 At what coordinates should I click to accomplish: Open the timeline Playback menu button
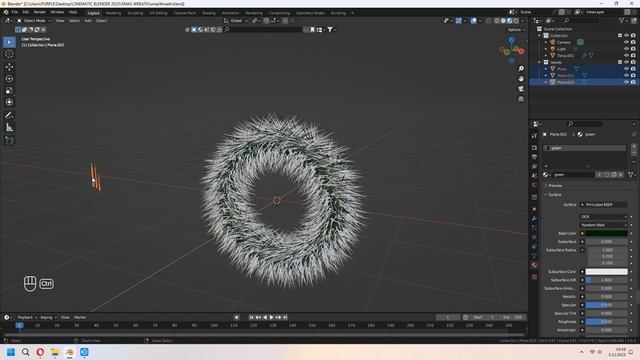[27, 317]
